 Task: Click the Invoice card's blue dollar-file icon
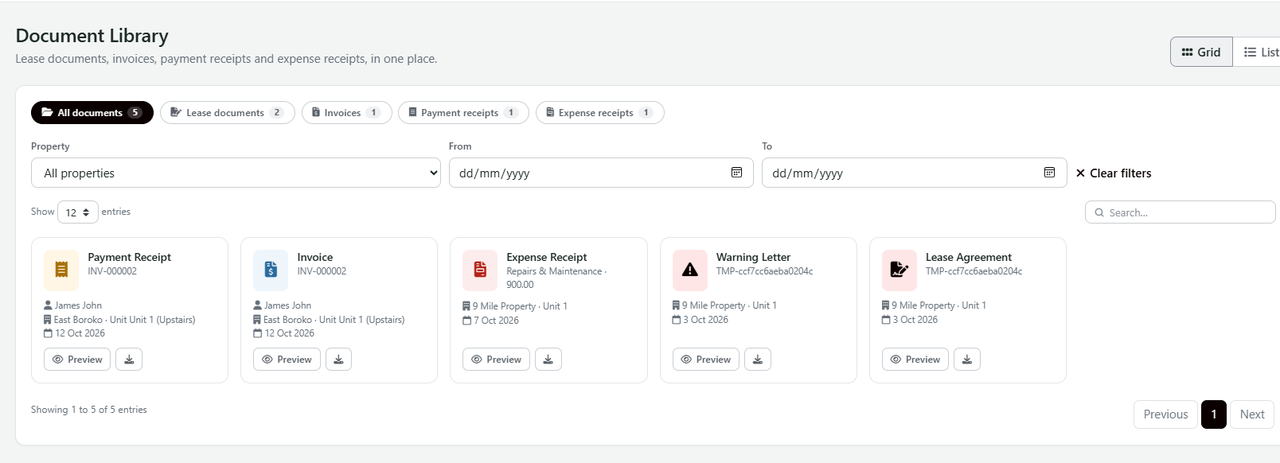[x=271, y=270]
